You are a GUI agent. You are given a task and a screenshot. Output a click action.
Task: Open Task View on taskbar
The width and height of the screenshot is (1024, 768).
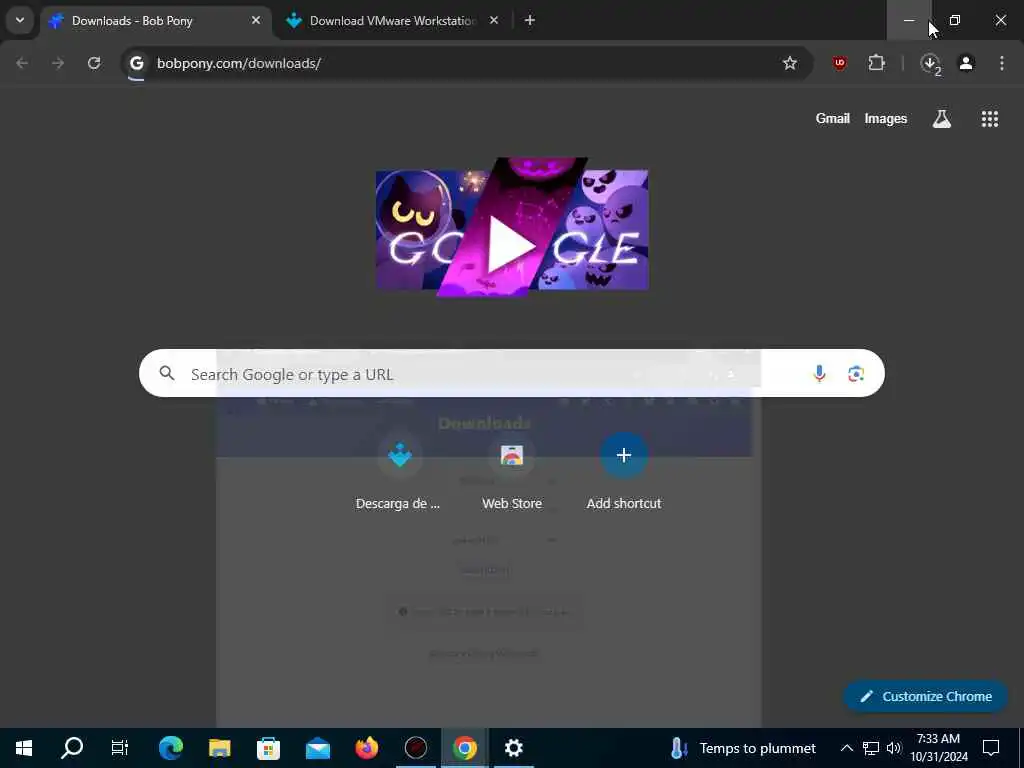[x=120, y=748]
